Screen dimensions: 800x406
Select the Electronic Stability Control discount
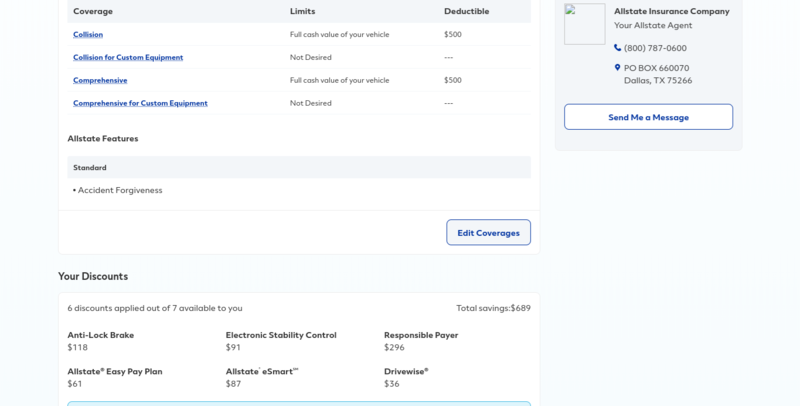[280, 335]
